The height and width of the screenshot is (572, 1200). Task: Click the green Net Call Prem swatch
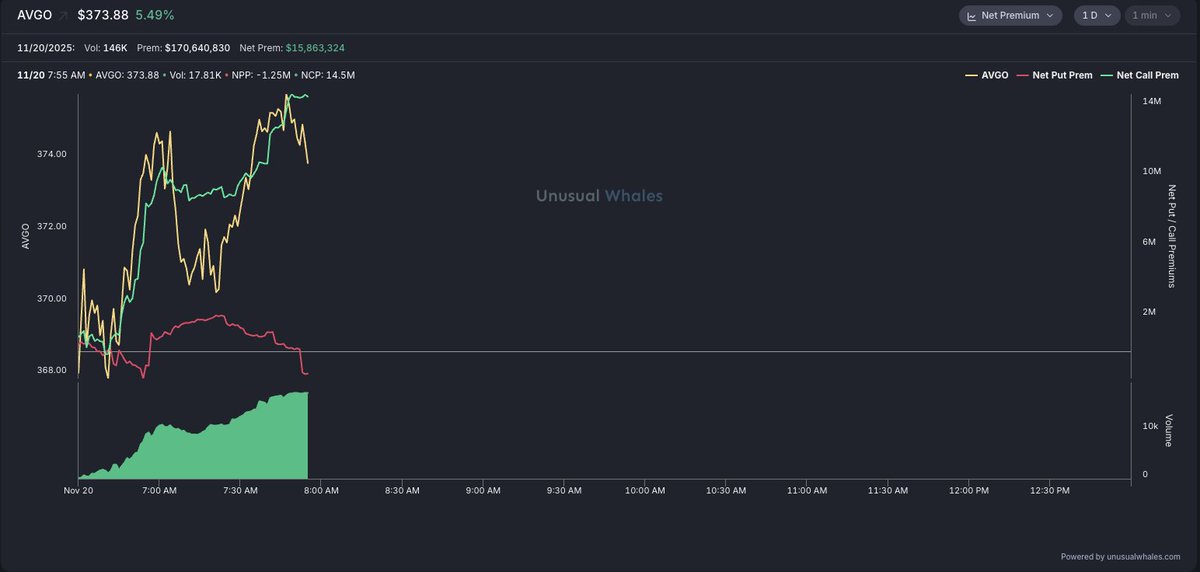click(1106, 75)
